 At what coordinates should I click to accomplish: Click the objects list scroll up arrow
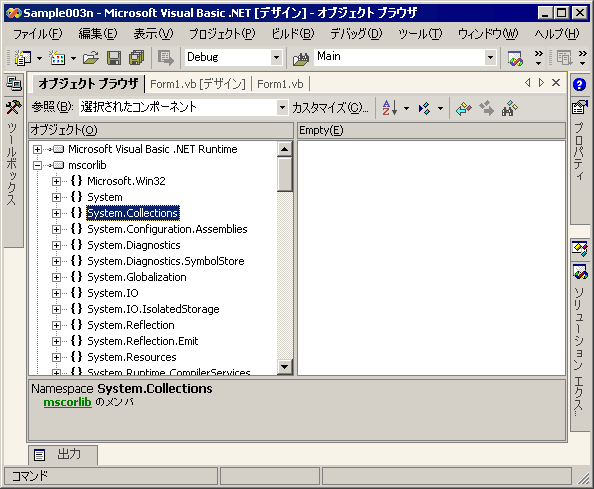[284, 149]
